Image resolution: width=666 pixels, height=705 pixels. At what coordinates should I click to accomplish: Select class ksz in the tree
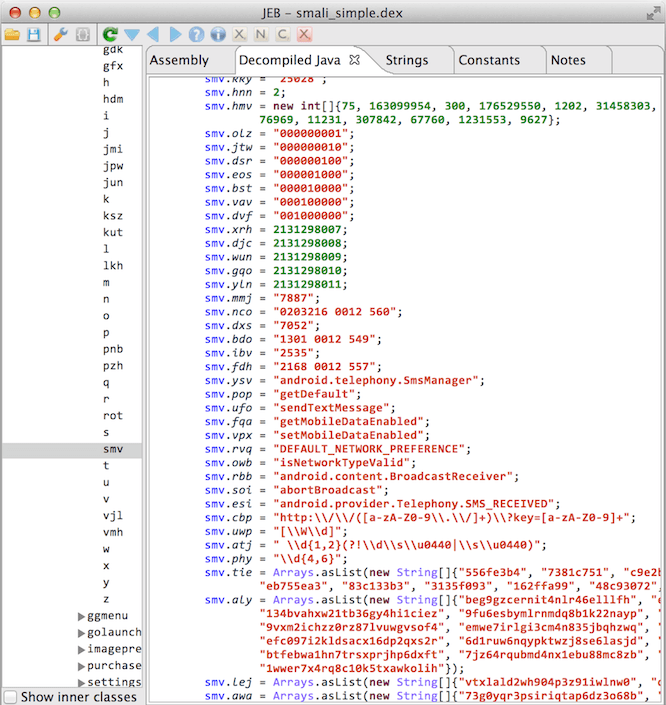[113, 216]
